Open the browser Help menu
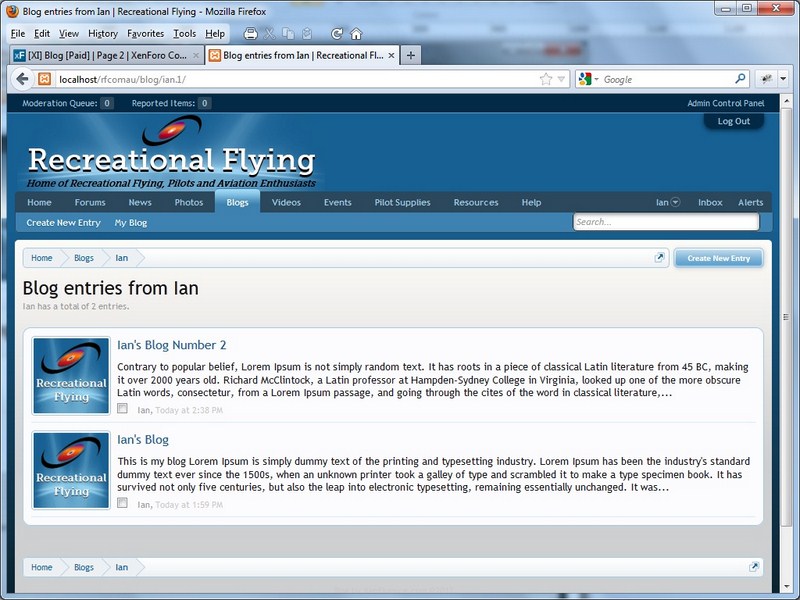This screenshot has width=800, height=600. point(215,34)
